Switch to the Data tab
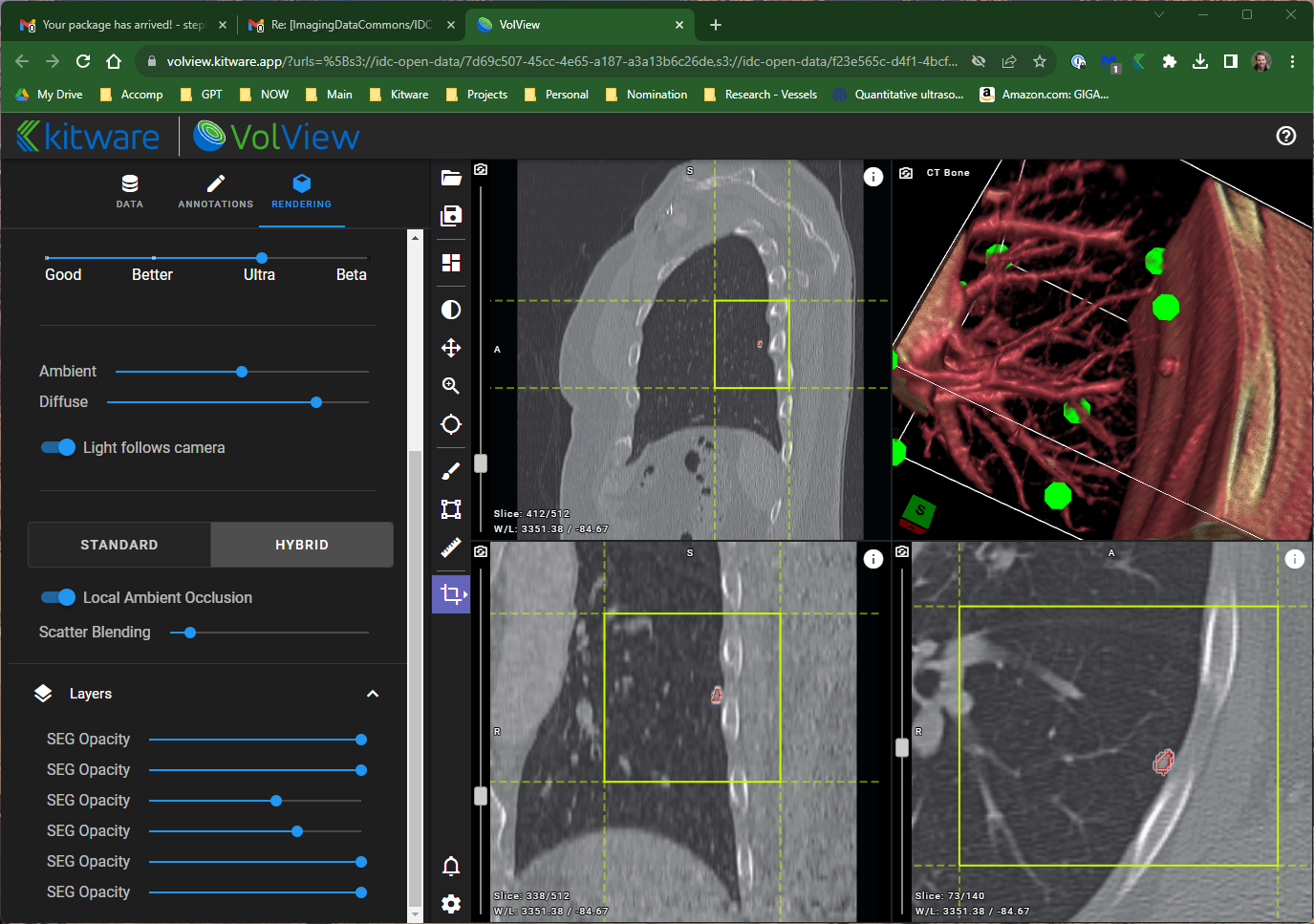 [130, 191]
